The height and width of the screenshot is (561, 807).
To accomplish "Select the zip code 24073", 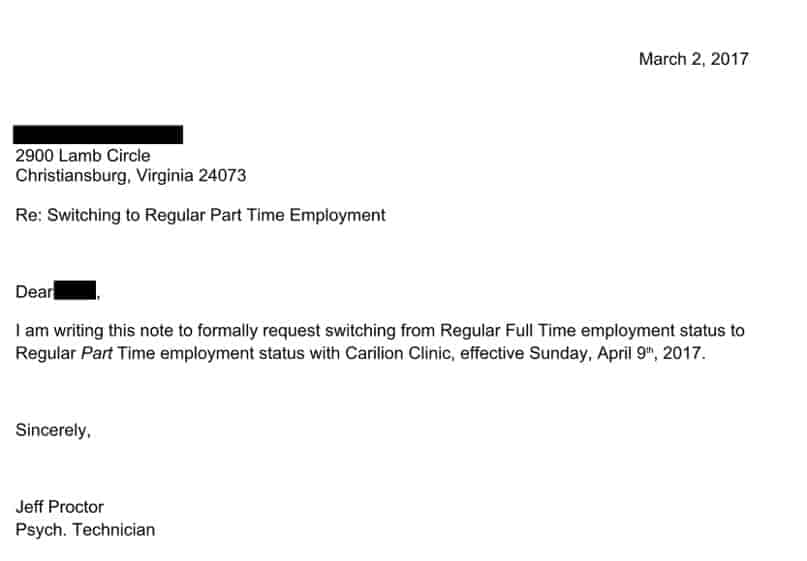I will click(222, 176).
